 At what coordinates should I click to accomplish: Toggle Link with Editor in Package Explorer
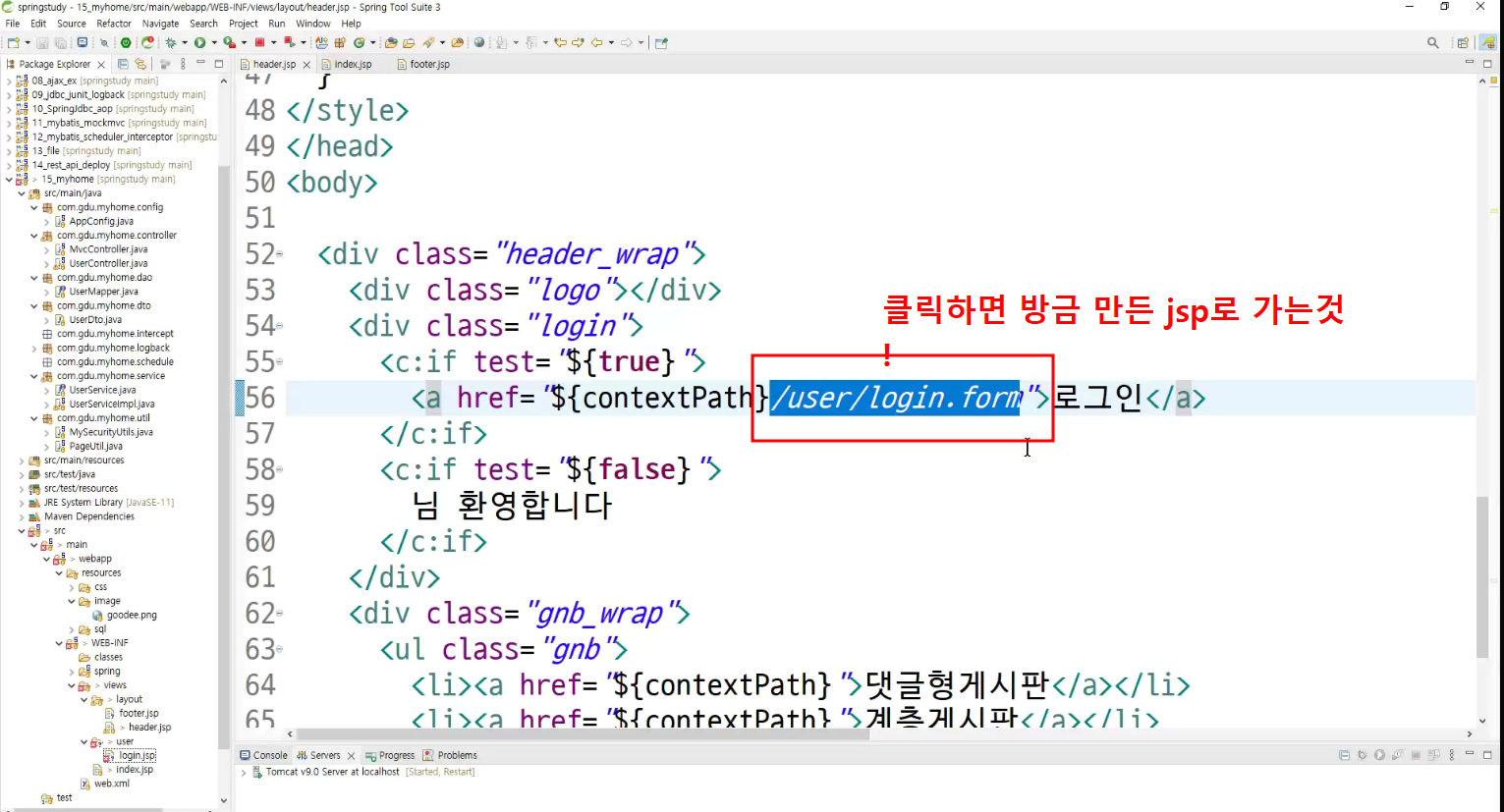pyautogui.click(x=140, y=64)
